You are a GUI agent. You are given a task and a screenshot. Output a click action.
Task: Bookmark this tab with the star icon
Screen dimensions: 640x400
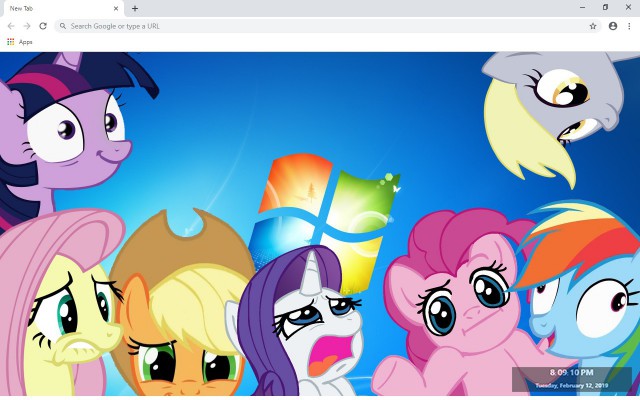tap(593, 26)
